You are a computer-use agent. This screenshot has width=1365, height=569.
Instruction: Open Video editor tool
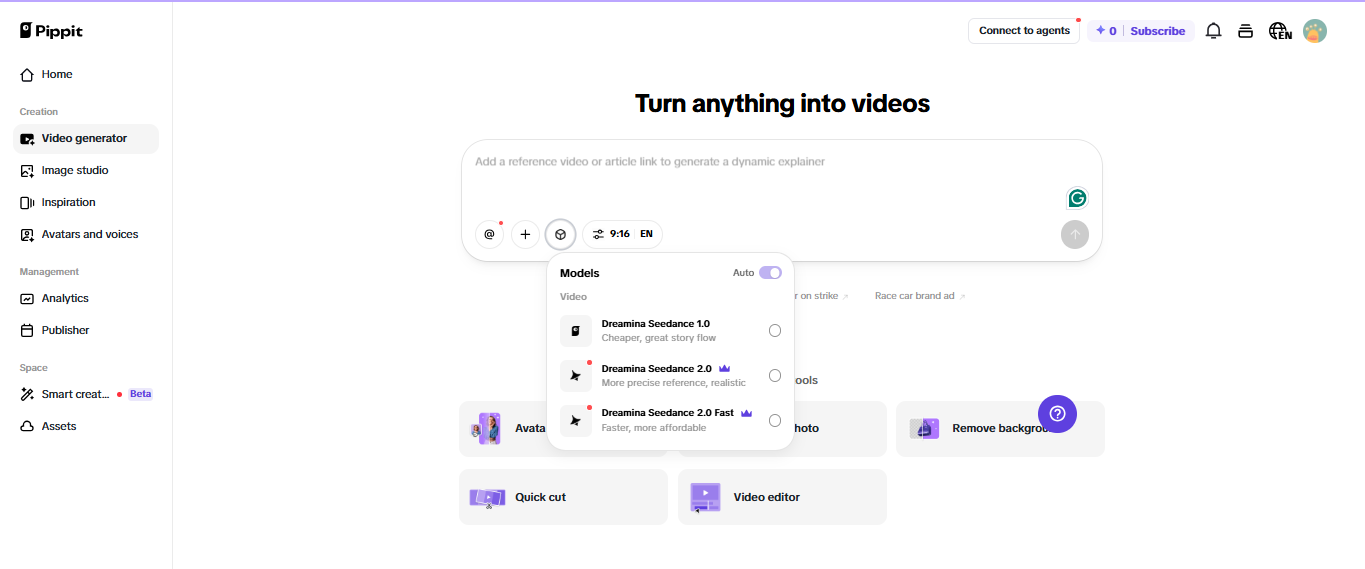pos(782,497)
